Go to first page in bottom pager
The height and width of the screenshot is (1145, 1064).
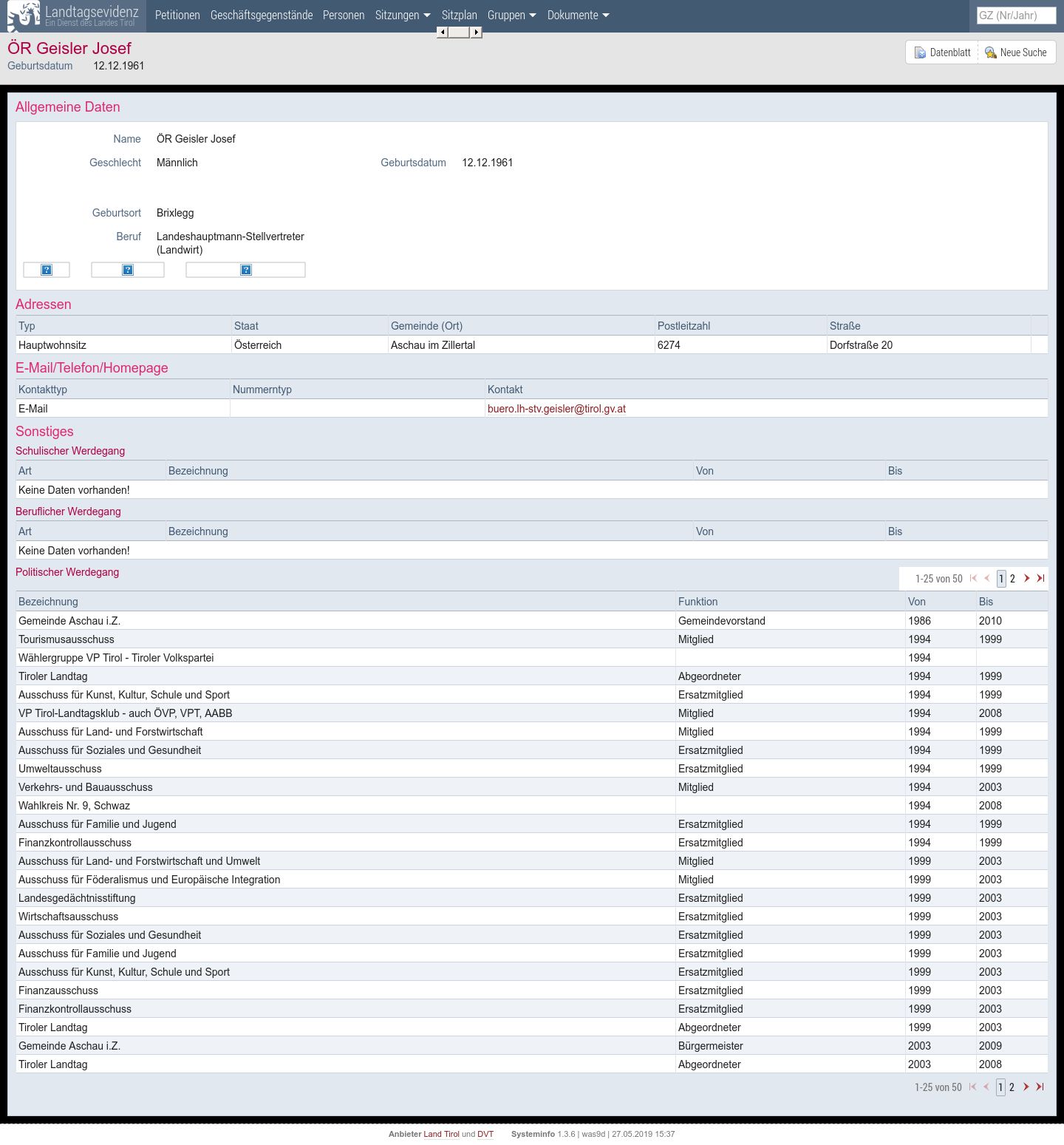(x=972, y=1087)
